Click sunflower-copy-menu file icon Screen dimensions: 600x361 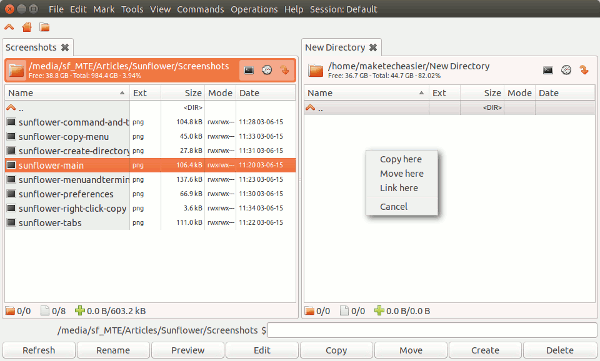(11, 136)
